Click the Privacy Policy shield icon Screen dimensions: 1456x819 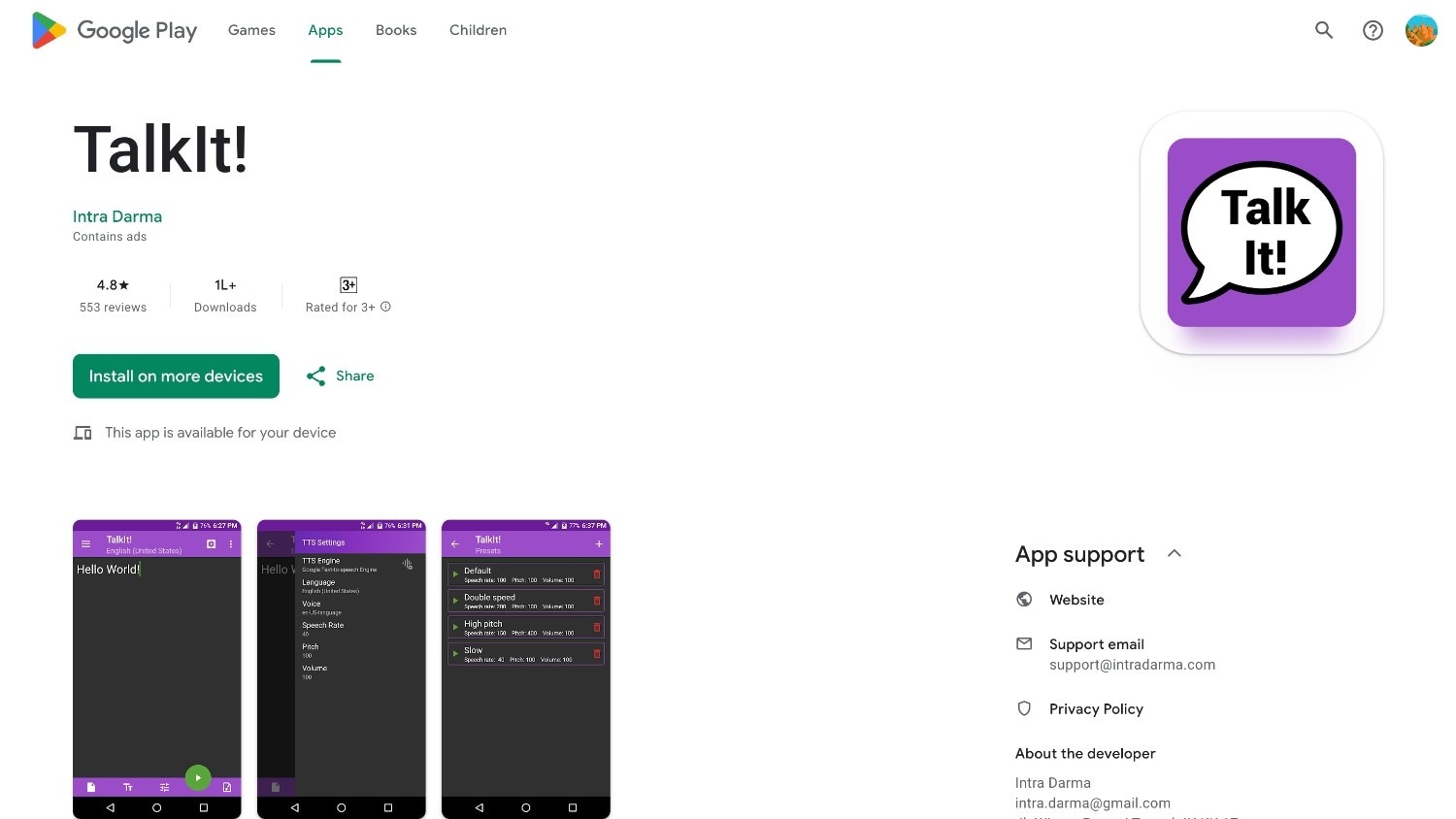tap(1024, 708)
